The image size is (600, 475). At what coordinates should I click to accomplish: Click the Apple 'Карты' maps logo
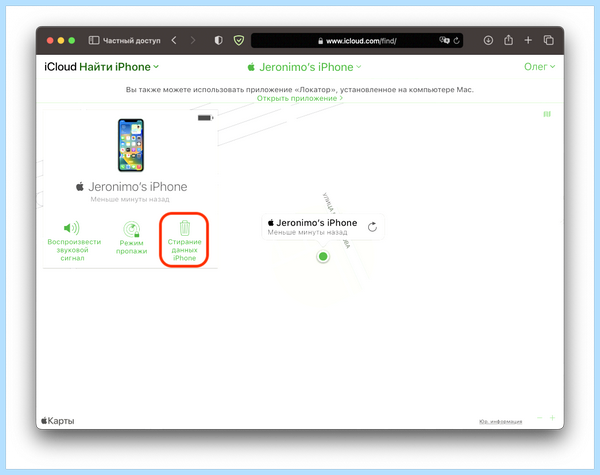point(58,421)
